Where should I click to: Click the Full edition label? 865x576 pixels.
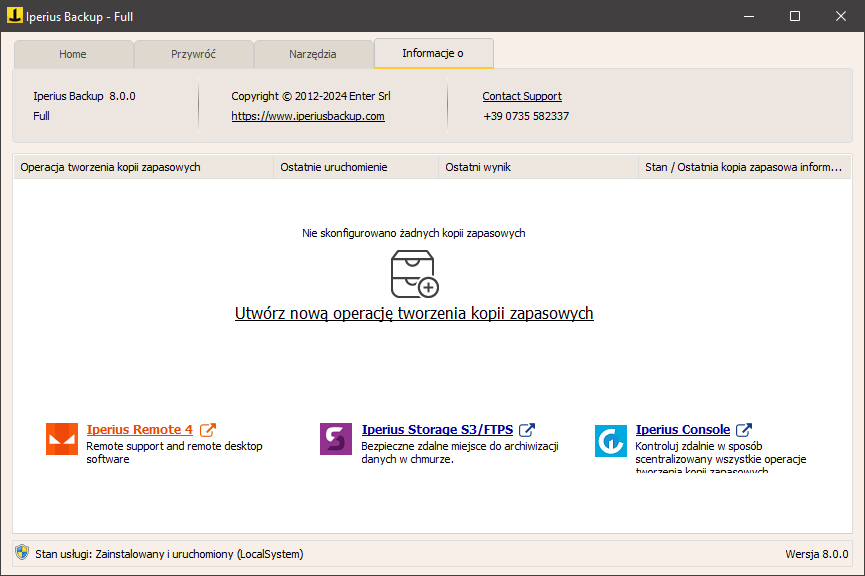point(41,116)
